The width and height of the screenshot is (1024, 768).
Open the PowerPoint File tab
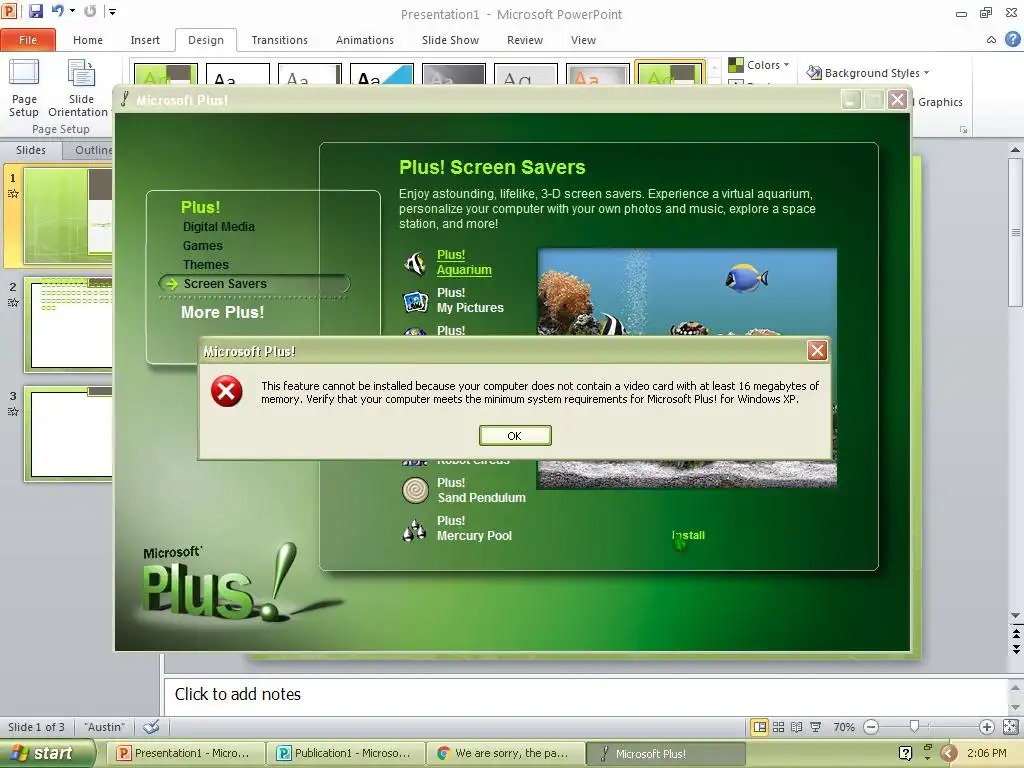coord(28,40)
